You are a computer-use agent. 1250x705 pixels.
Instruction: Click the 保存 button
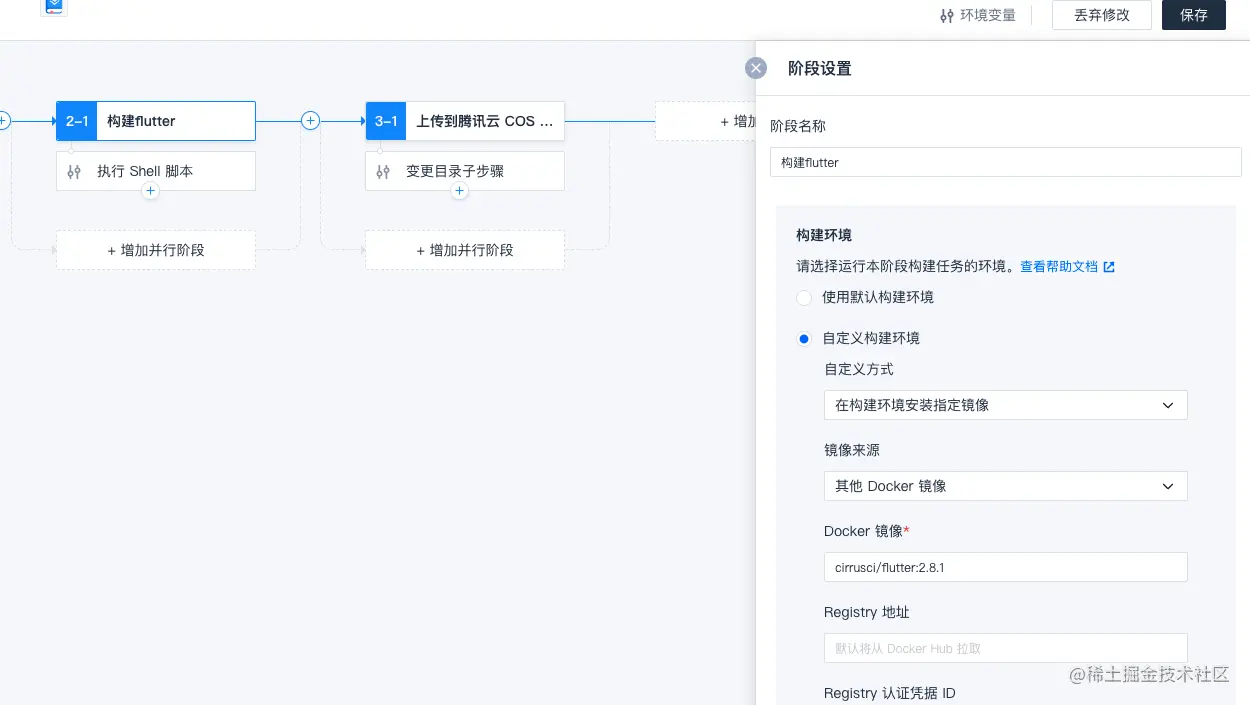1194,15
